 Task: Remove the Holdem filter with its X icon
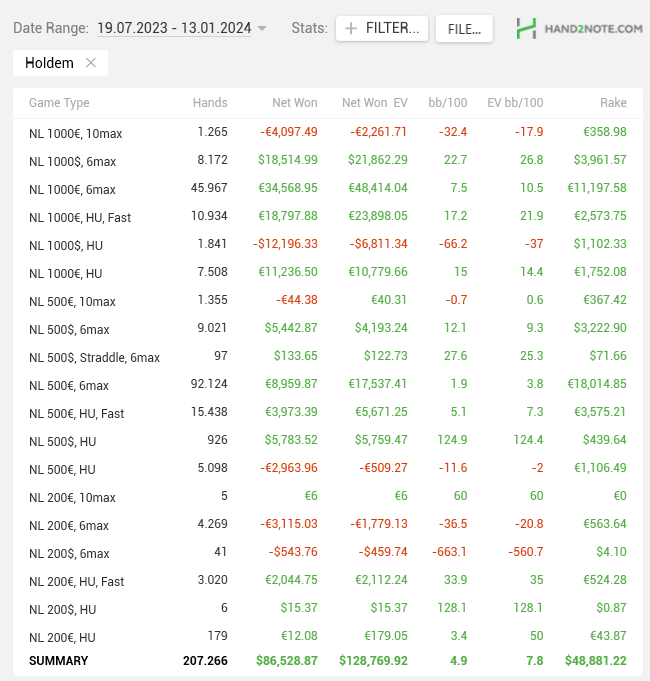click(x=91, y=63)
